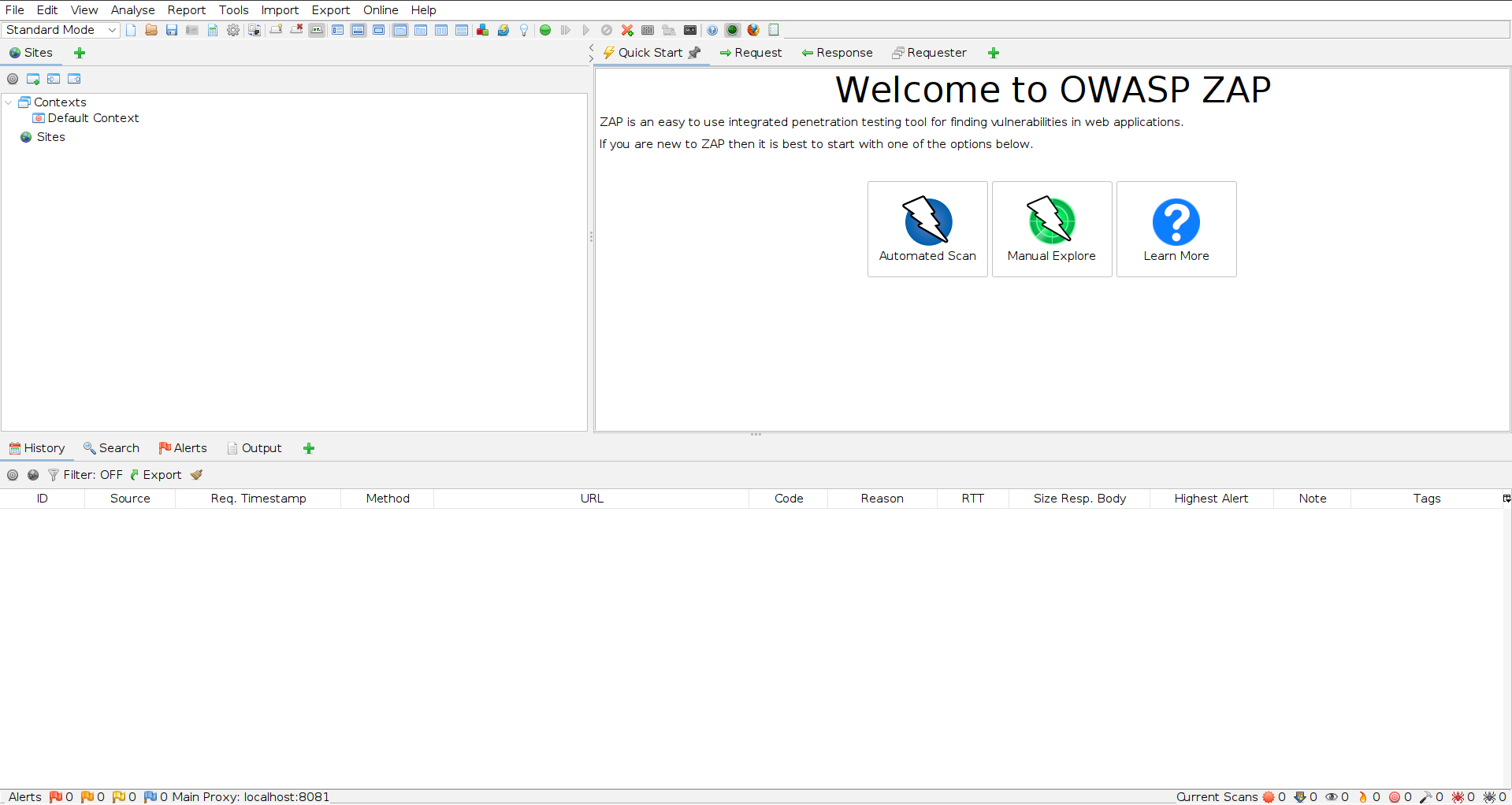The image size is (1512, 805).
Task: Collapse left panel with the divider arrow
Action: (x=591, y=48)
